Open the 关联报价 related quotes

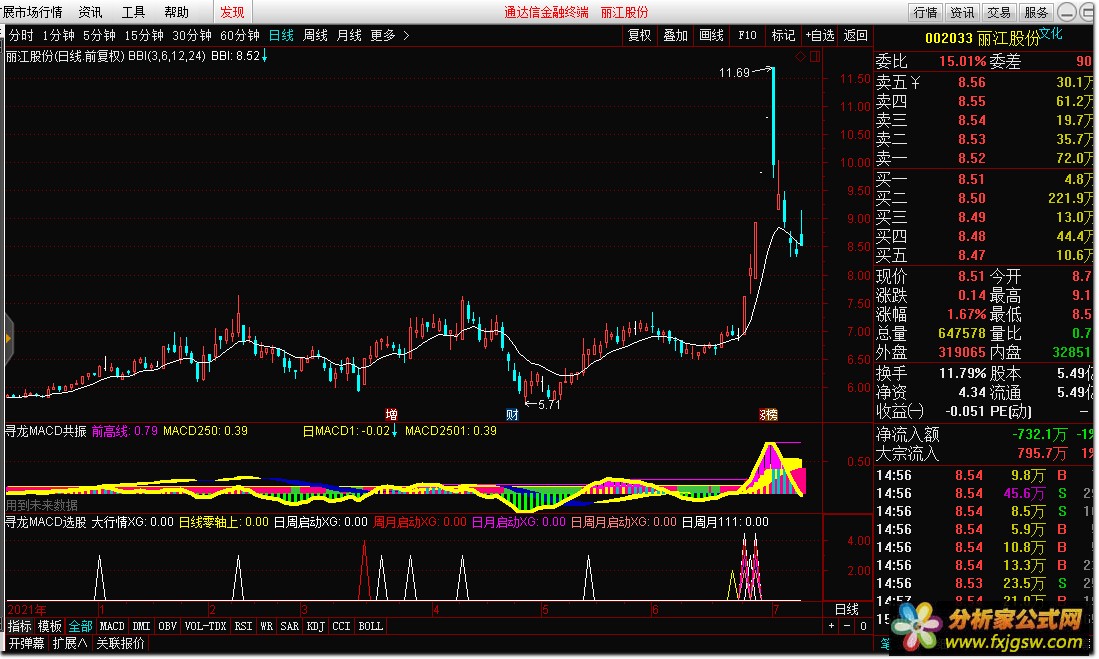coord(121,643)
